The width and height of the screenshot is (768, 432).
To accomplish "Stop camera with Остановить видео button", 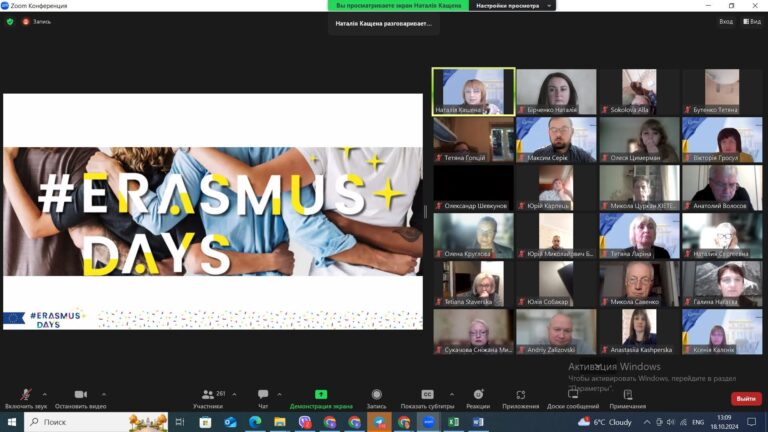I will click(80, 395).
